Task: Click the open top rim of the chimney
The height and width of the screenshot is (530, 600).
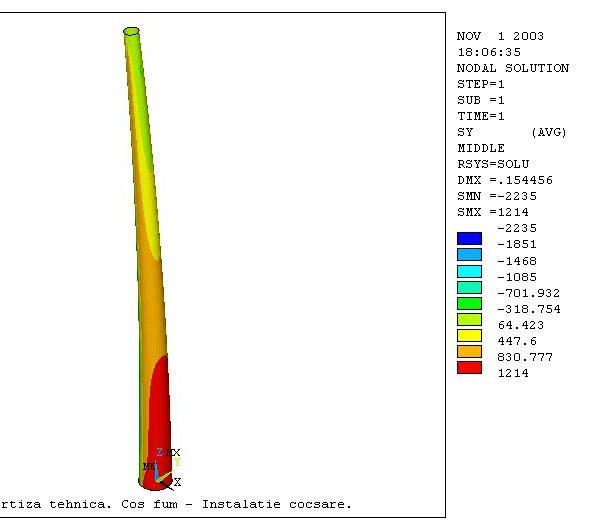Action: pos(131,31)
